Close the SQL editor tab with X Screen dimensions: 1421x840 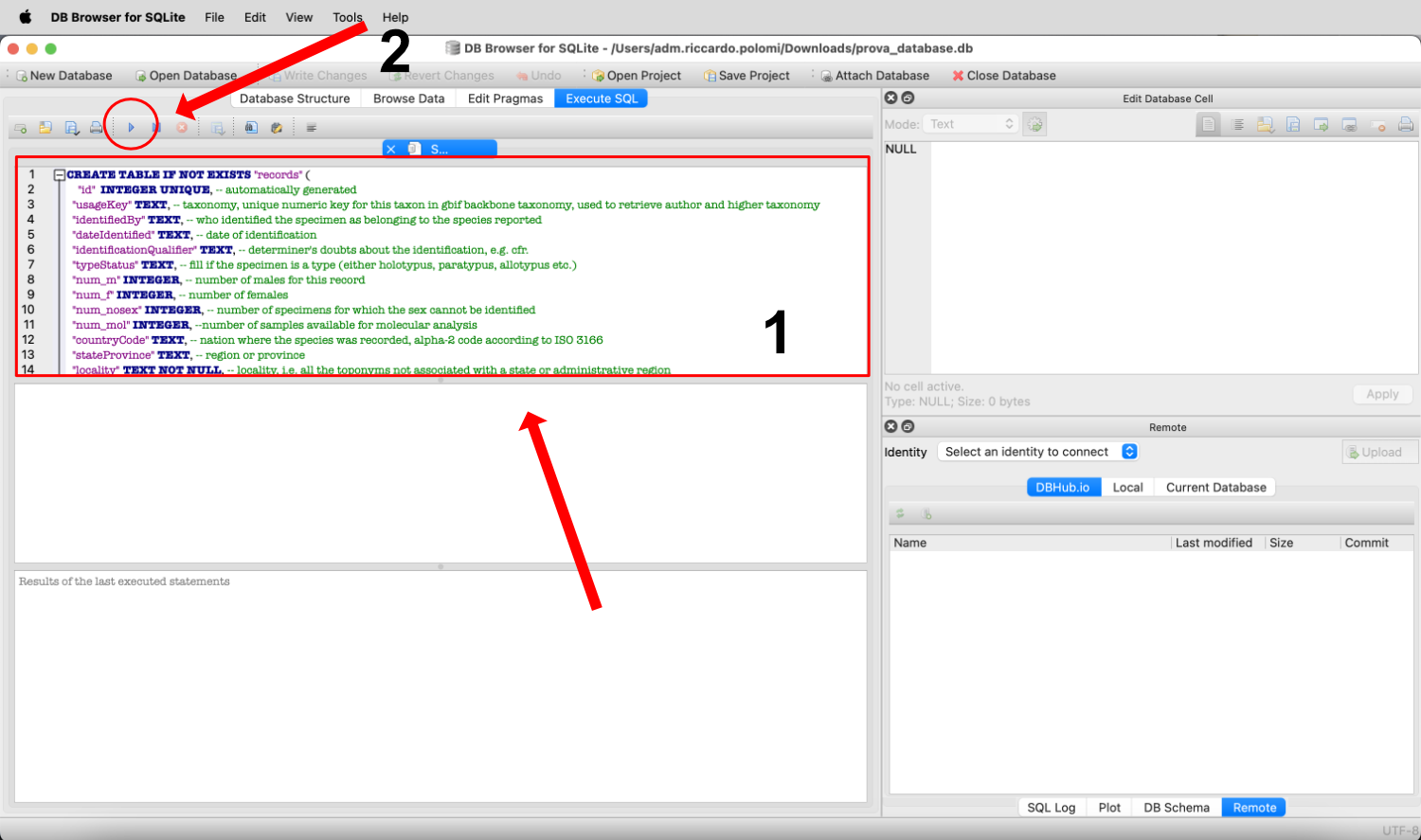pos(391,149)
